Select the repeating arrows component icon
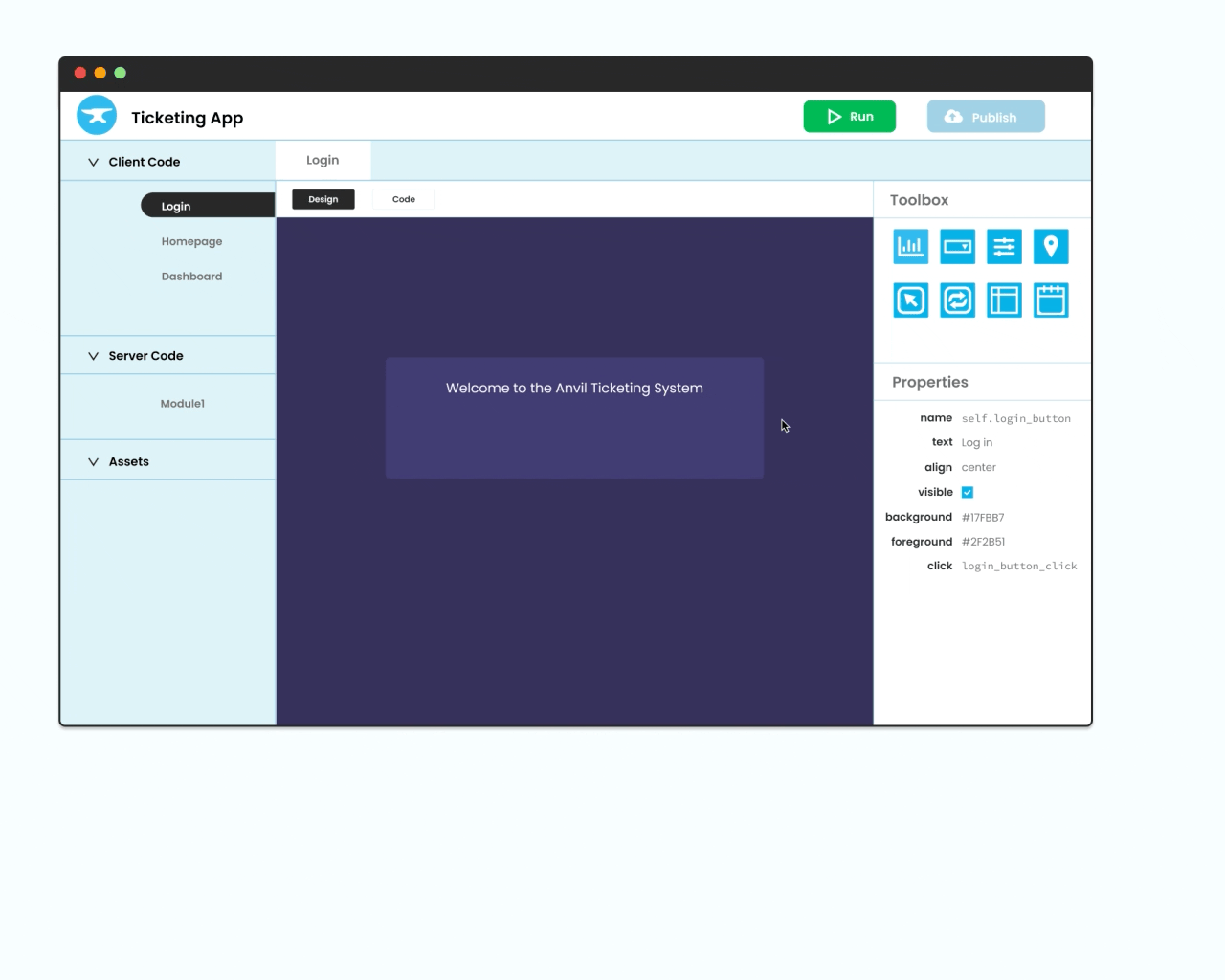 click(957, 301)
